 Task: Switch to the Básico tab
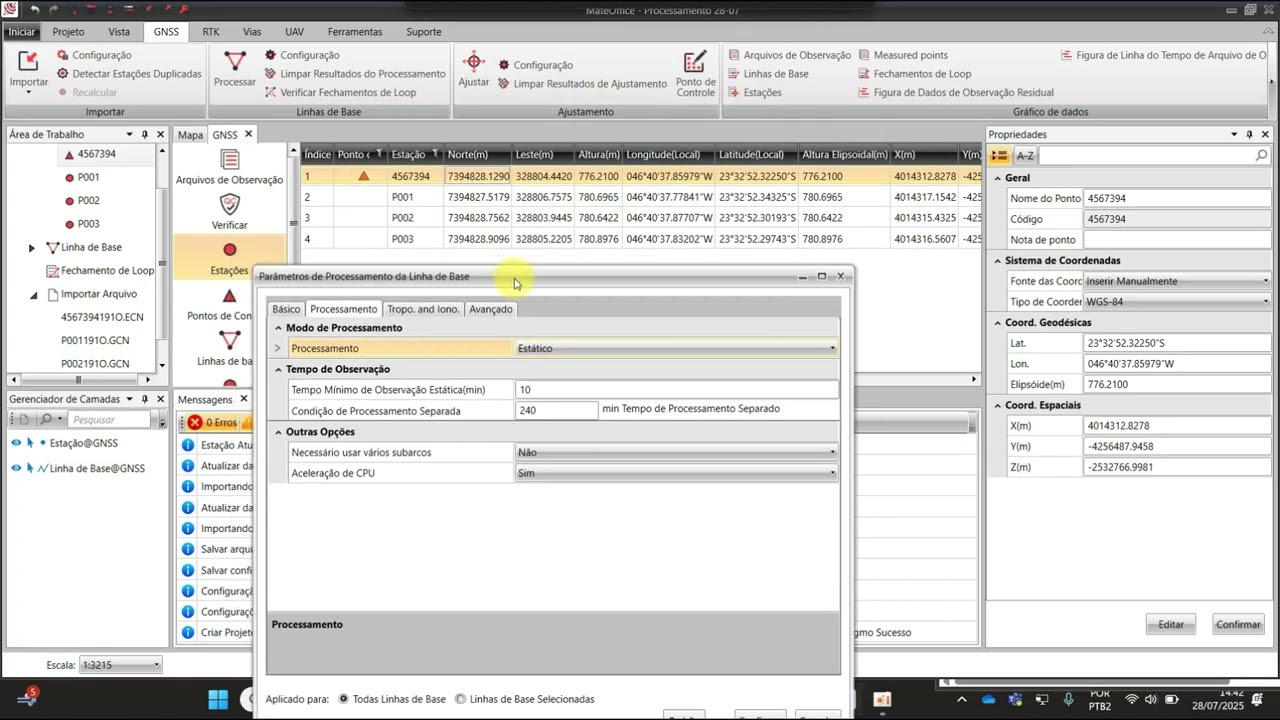pos(286,309)
